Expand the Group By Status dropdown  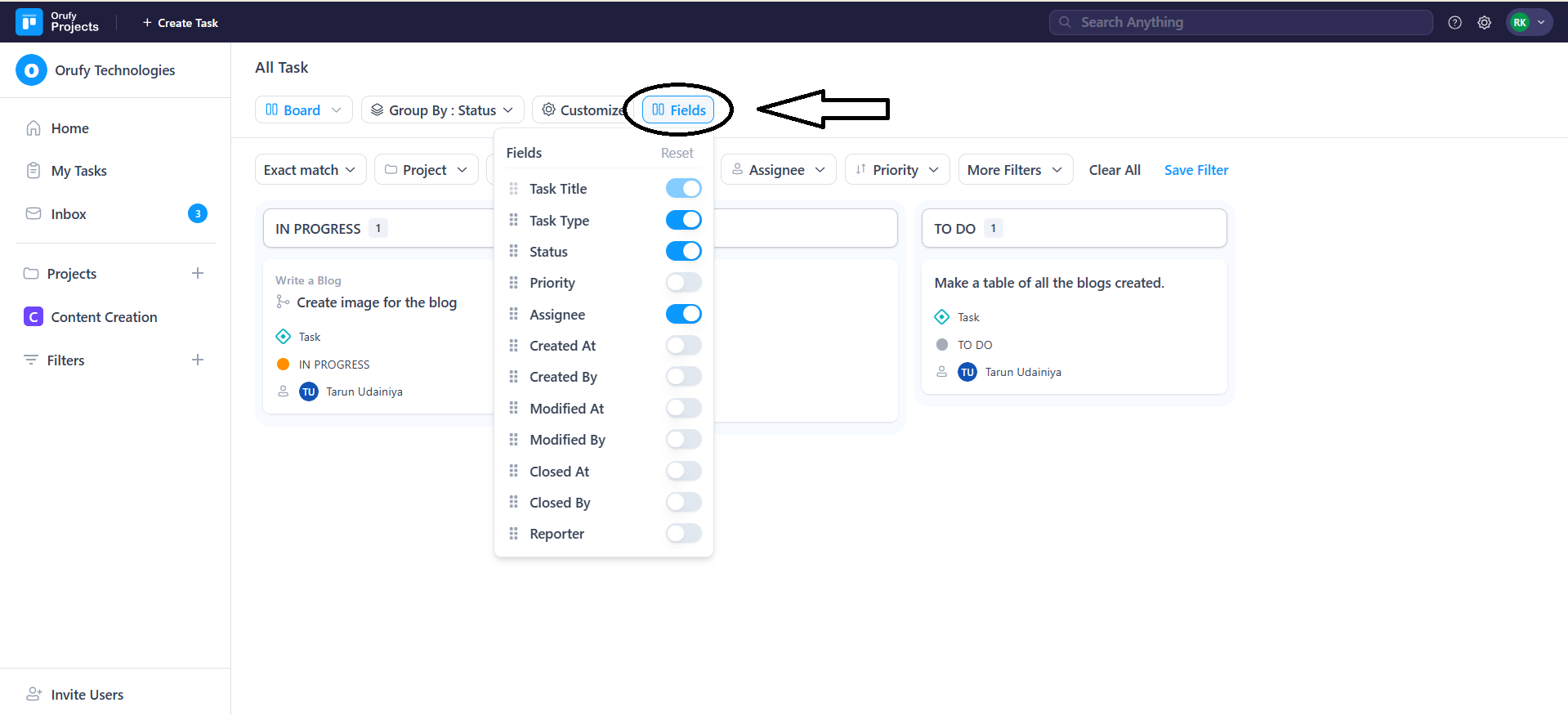coord(442,110)
